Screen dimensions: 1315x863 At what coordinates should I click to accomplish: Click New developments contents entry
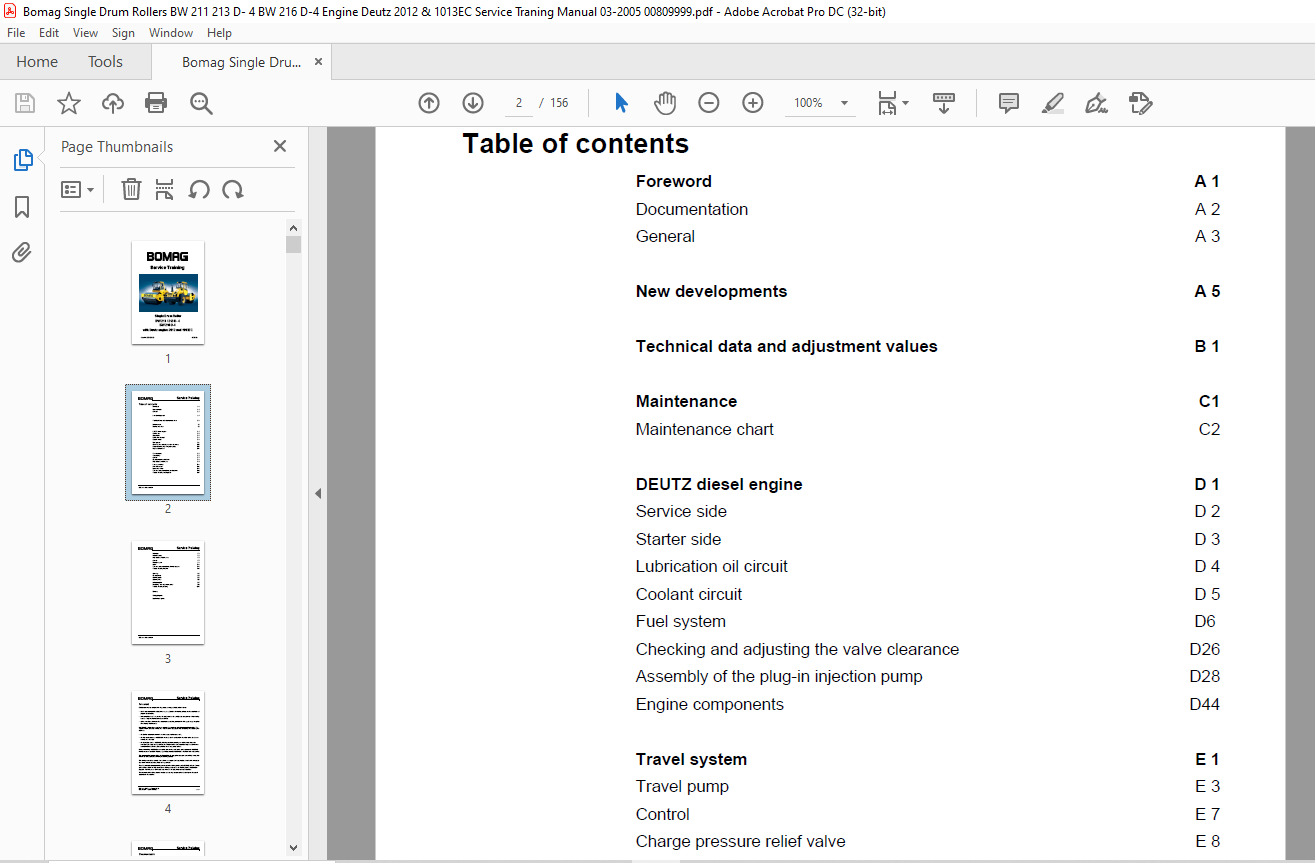click(711, 291)
